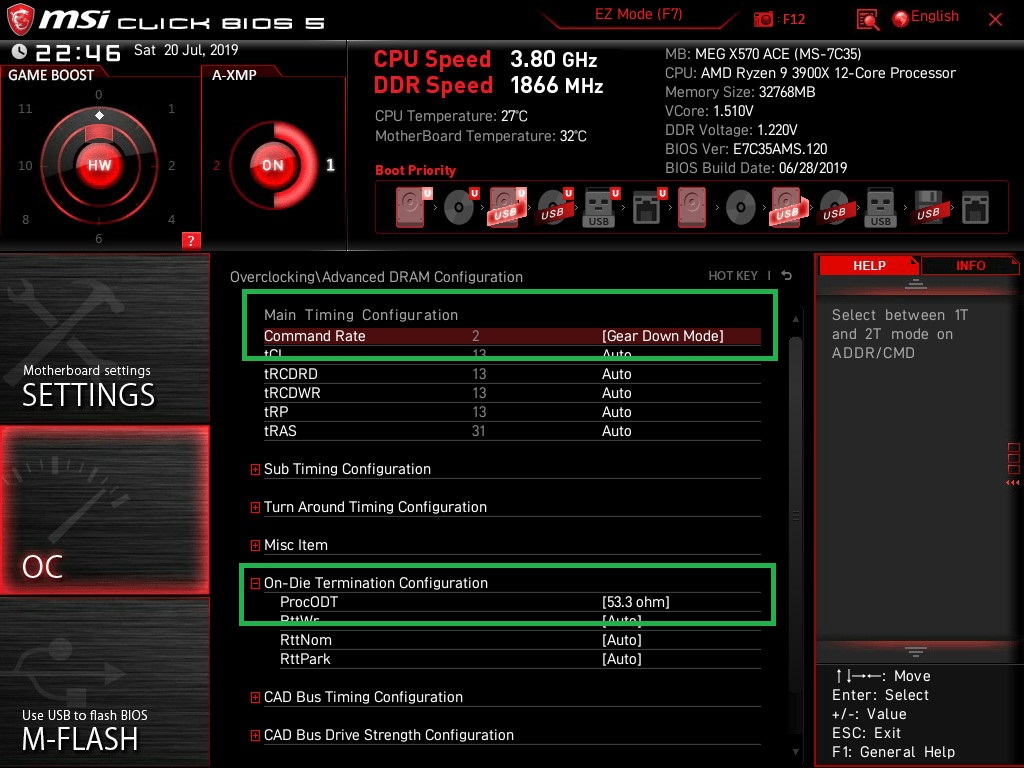Viewport: 1024px width, 768px height.
Task: Open the RttPark Auto value
Action: pyautogui.click(x=622, y=658)
